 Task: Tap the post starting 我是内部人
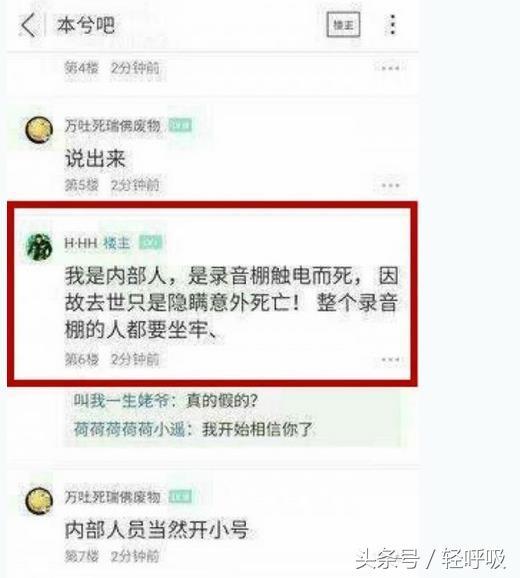tap(232, 302)
